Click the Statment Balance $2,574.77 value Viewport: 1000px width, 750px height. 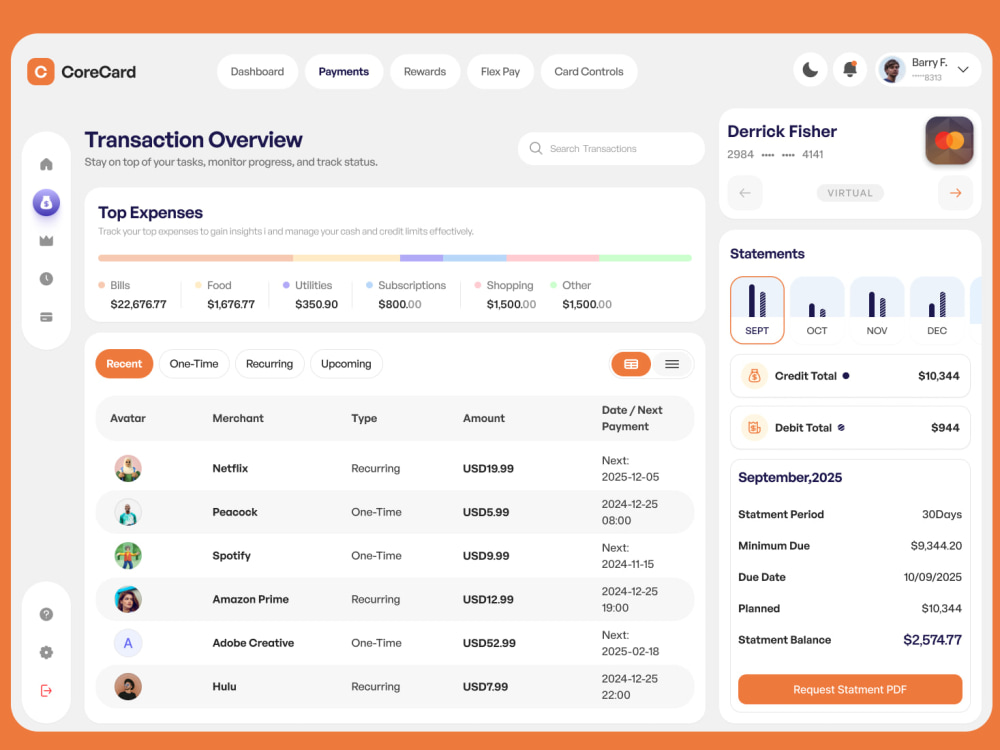[932, 640]
